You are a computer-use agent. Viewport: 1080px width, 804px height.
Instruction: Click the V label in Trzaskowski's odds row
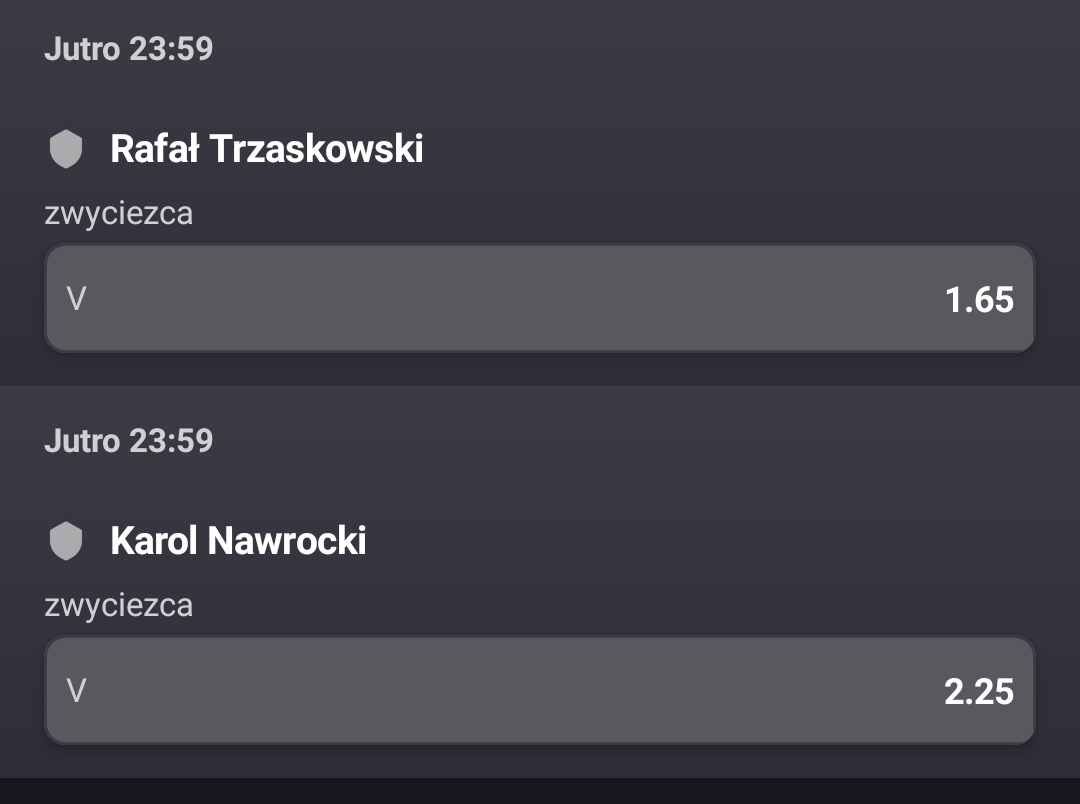click(77, 299)
